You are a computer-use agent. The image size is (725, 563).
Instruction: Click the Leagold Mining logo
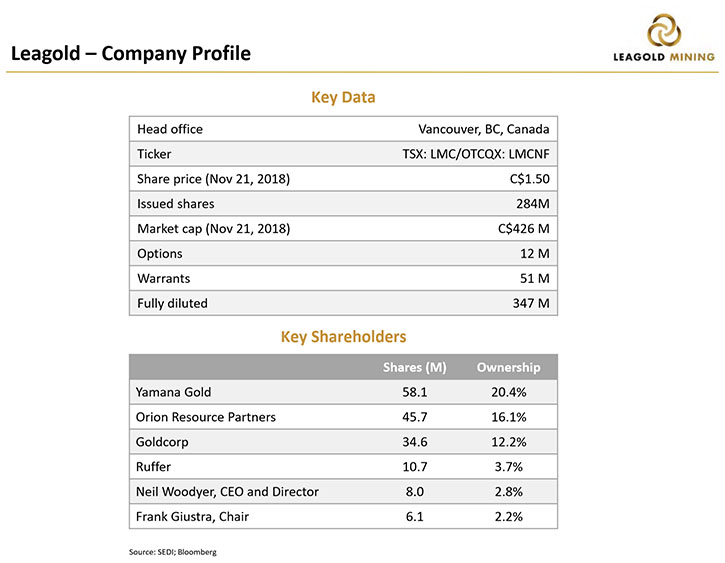(664, 37)
